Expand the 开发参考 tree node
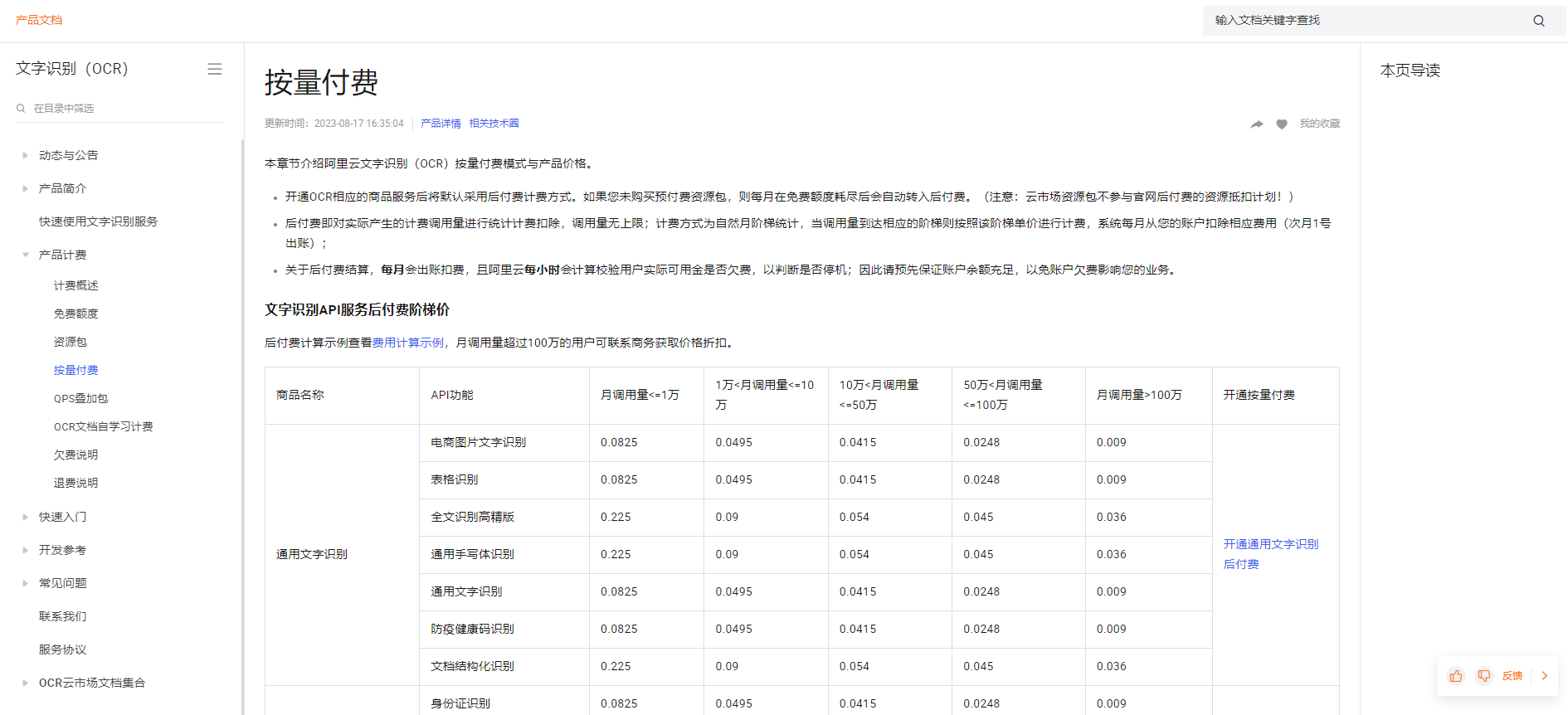 click(25, 550)
